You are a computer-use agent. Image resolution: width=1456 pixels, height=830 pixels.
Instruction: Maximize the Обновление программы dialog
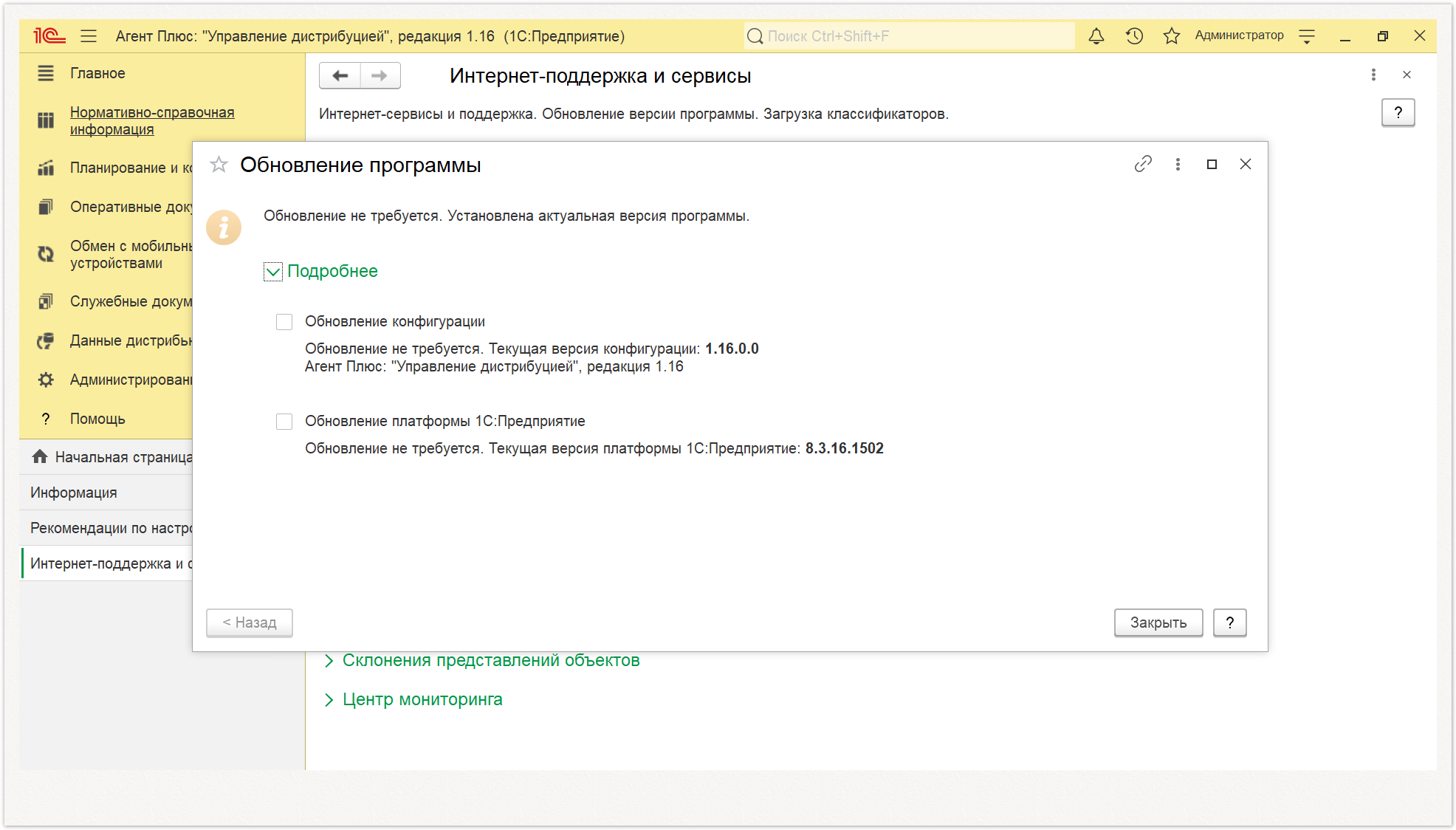pyautogui.click(x=1212, y=164)
